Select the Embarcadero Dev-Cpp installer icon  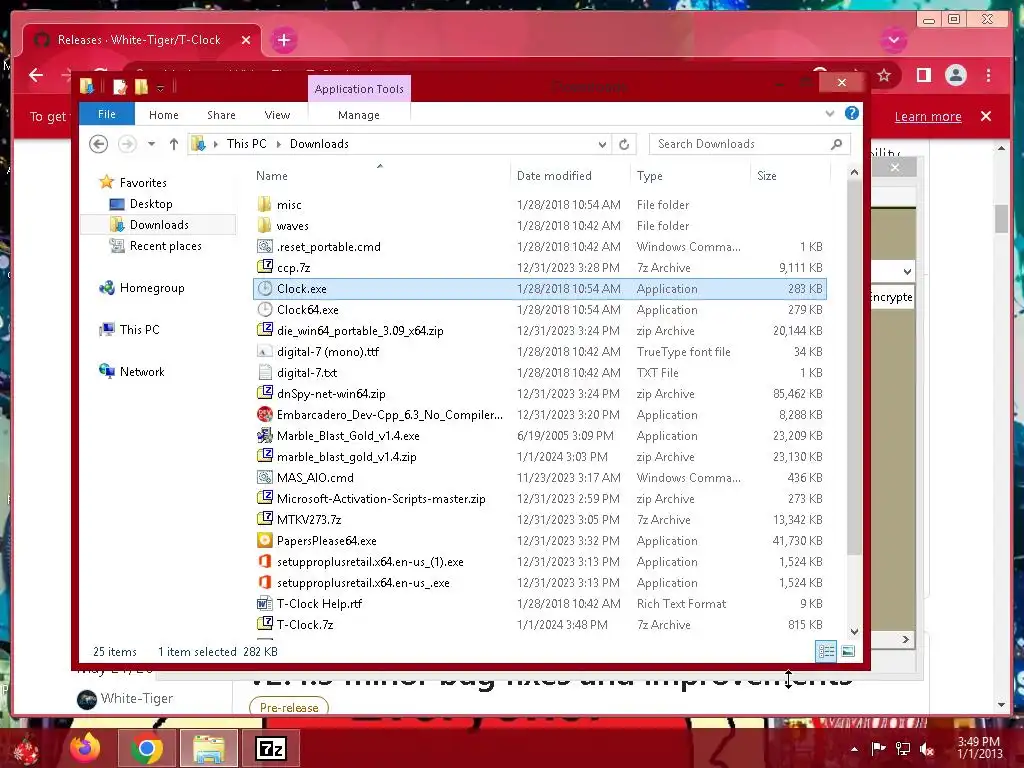pos(264,414)
